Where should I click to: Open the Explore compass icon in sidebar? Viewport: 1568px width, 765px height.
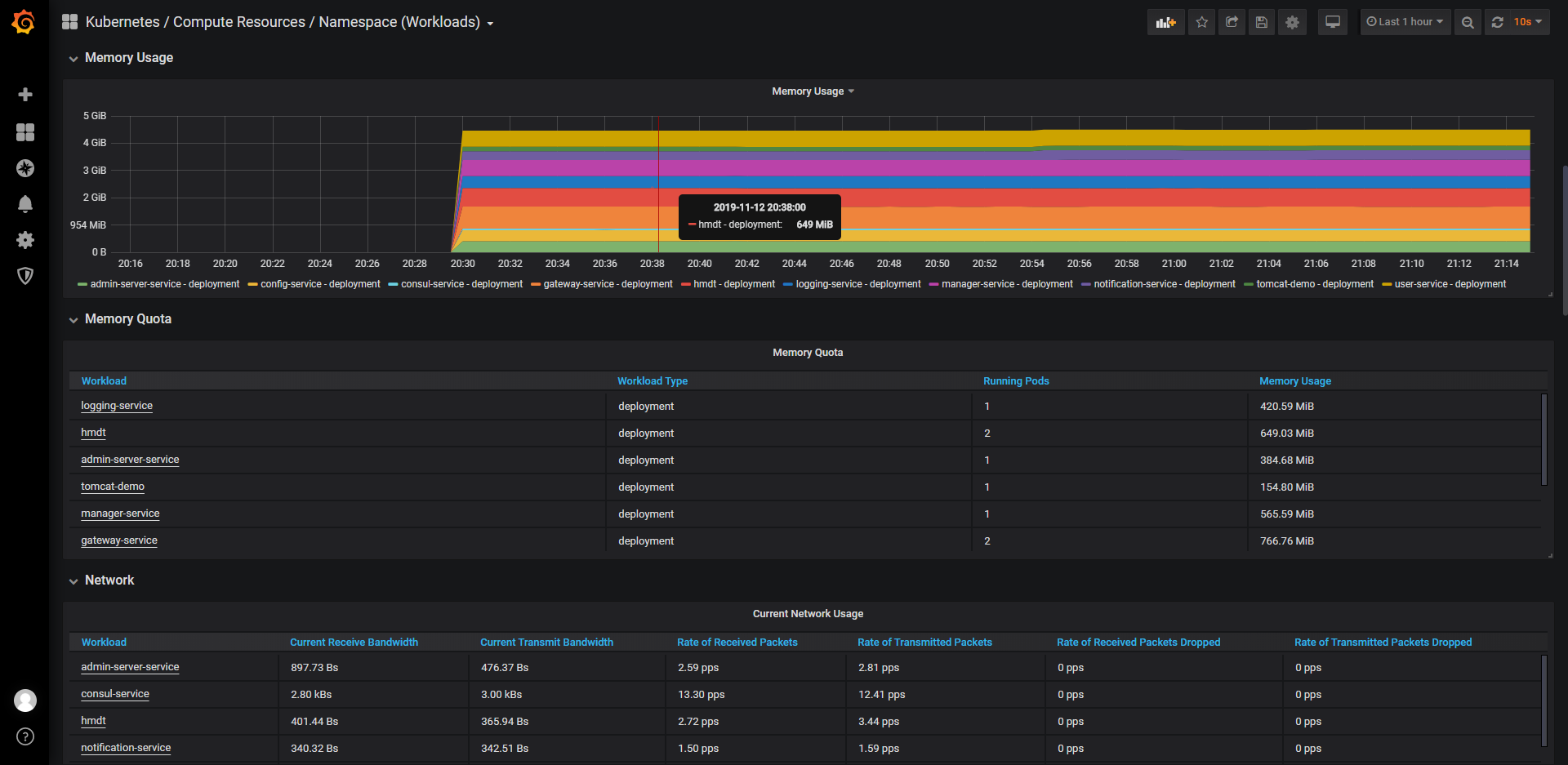pyautogui.click(x=25, y=168)
